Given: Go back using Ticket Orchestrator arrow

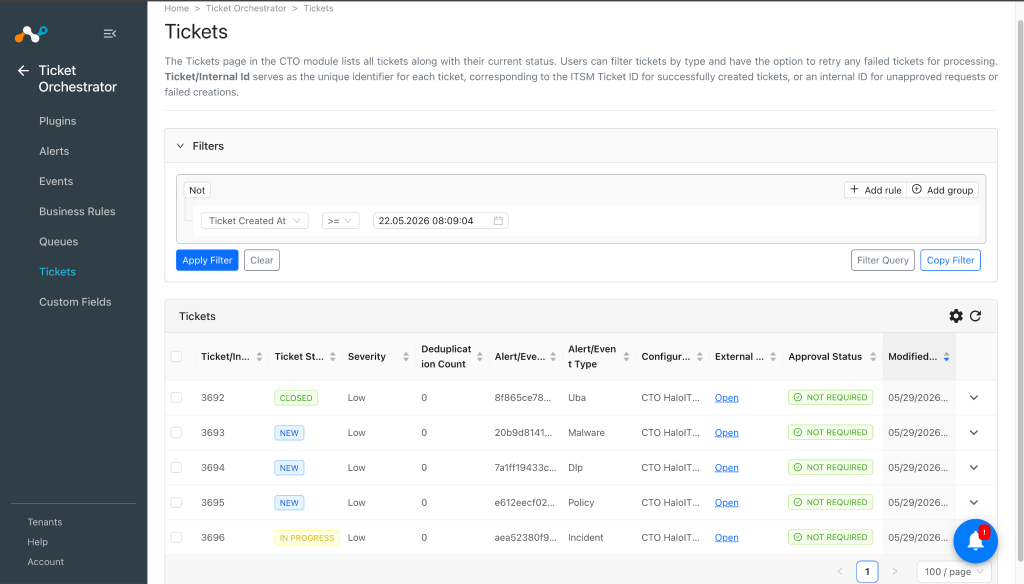Looking at the screenshot, I should click(24, 71).
